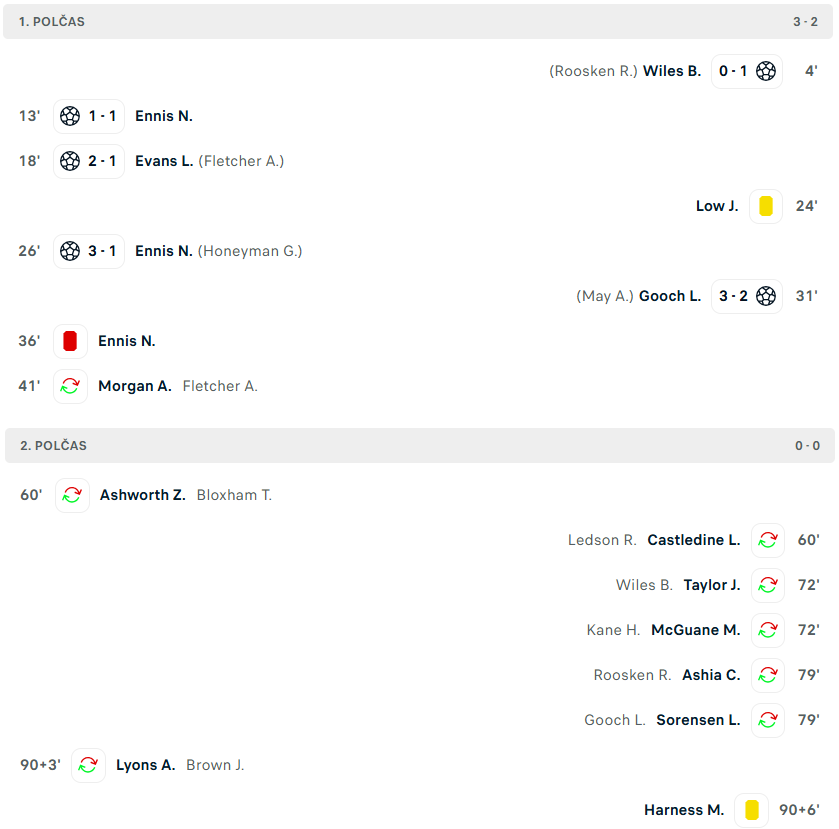Click the 1. POLČAS section header

tap(418, 21)
